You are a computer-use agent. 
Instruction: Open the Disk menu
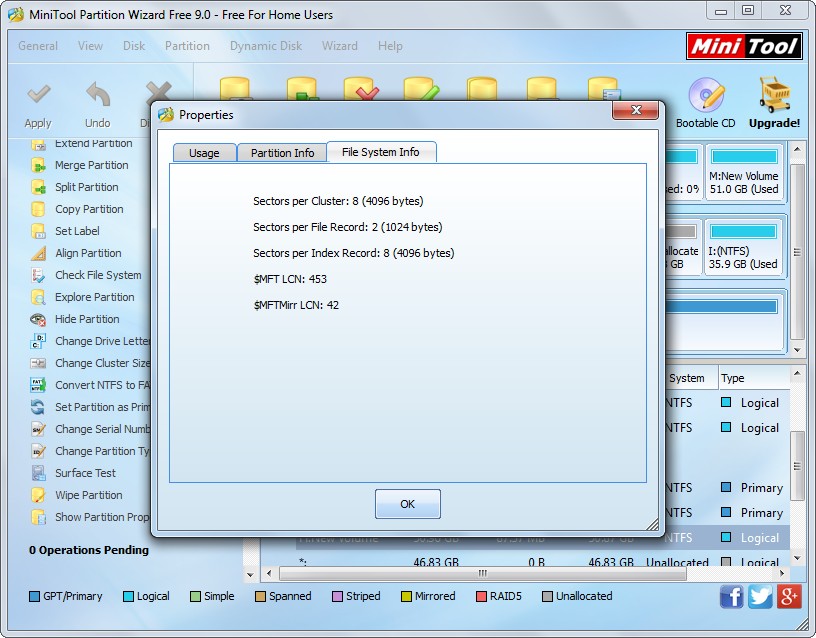[134, 46]
